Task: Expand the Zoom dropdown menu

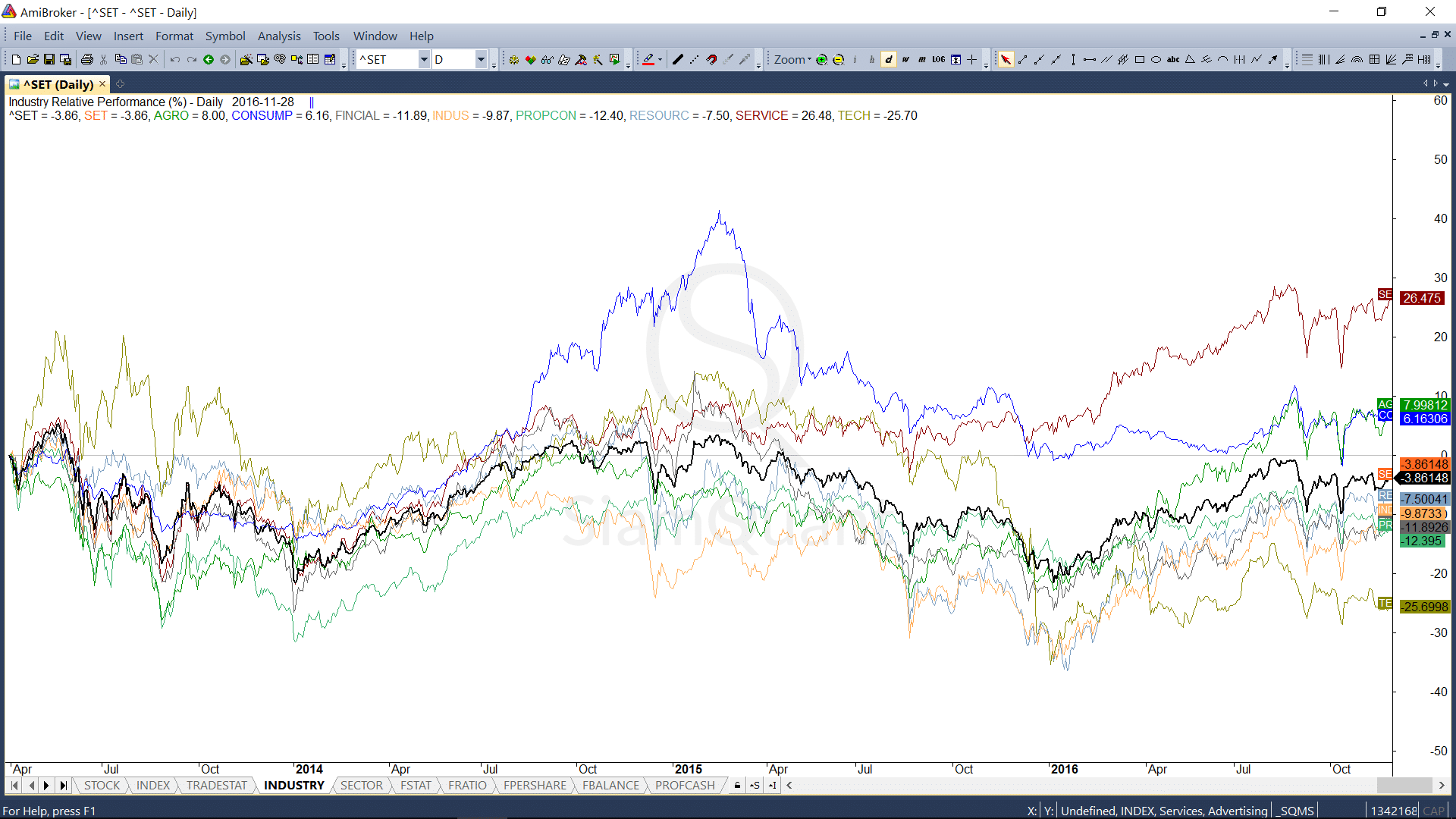Action: point(793,59)
